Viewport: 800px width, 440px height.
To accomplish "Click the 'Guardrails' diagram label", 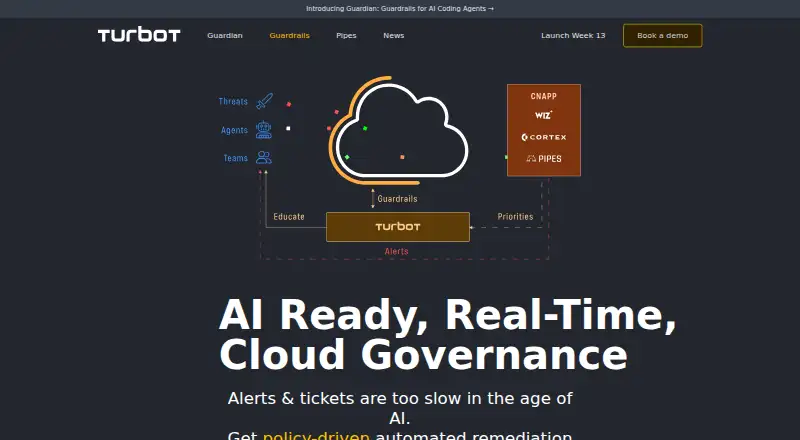I will 397,199.
